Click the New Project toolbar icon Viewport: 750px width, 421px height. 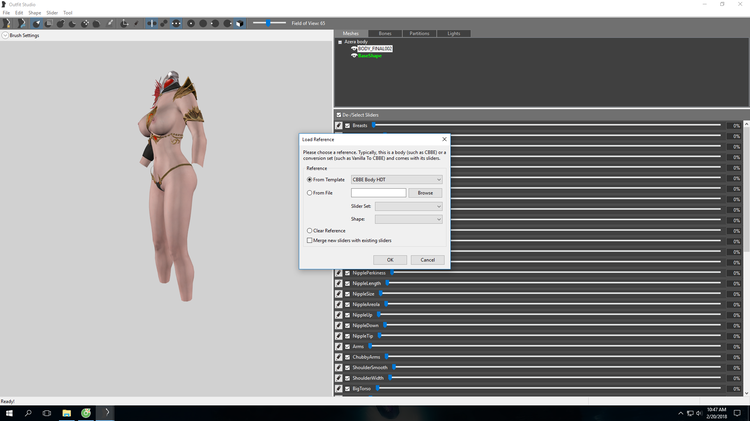pyautogui.click(x=7, y=23)
